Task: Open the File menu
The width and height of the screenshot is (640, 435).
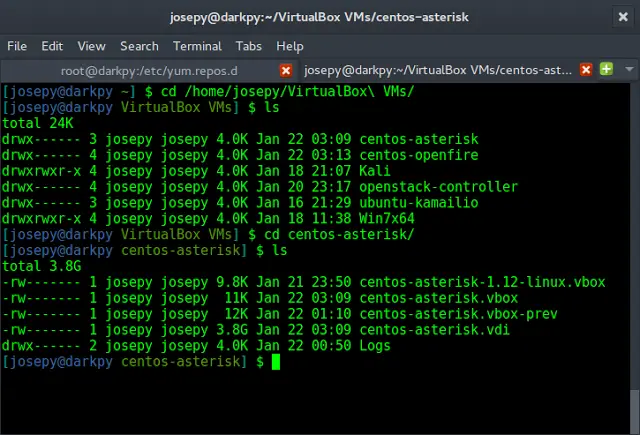Action: pos(17,46)
